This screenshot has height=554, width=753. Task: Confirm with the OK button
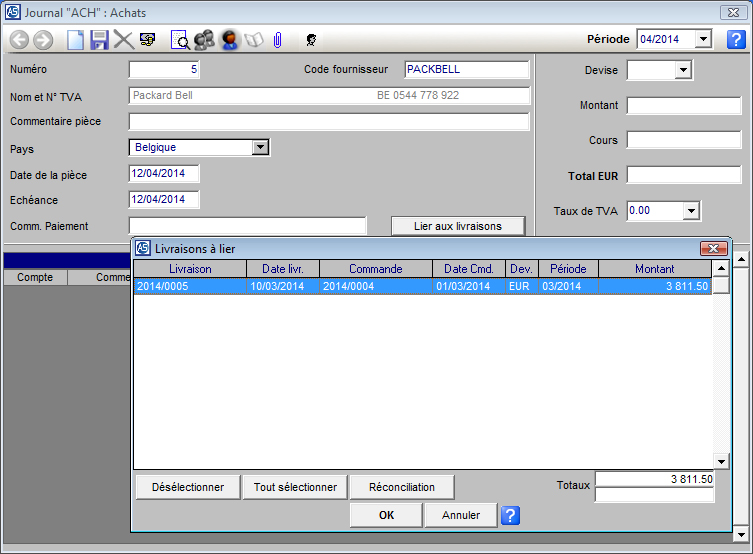[x=386, y=516]
